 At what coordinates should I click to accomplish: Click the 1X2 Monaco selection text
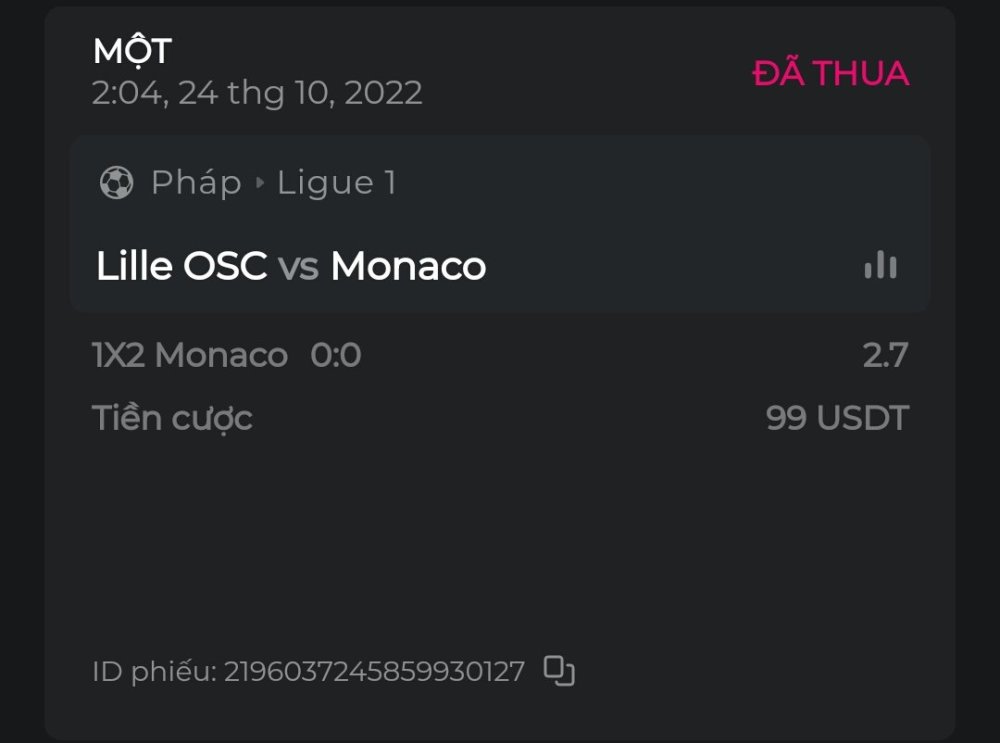(x=190, y=355)
